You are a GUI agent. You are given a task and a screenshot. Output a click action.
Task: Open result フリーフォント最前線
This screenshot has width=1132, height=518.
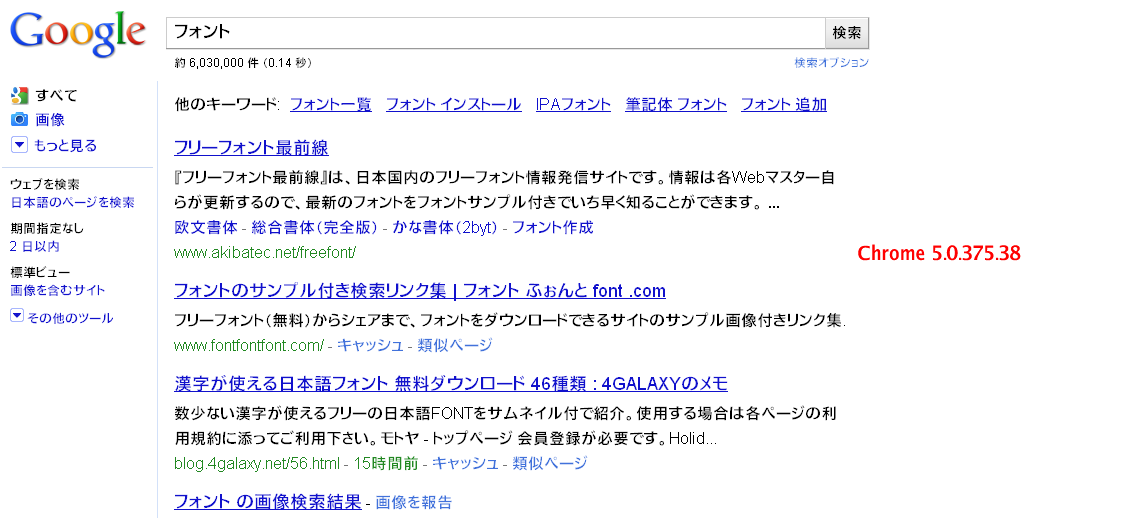(x=251, y=149)
